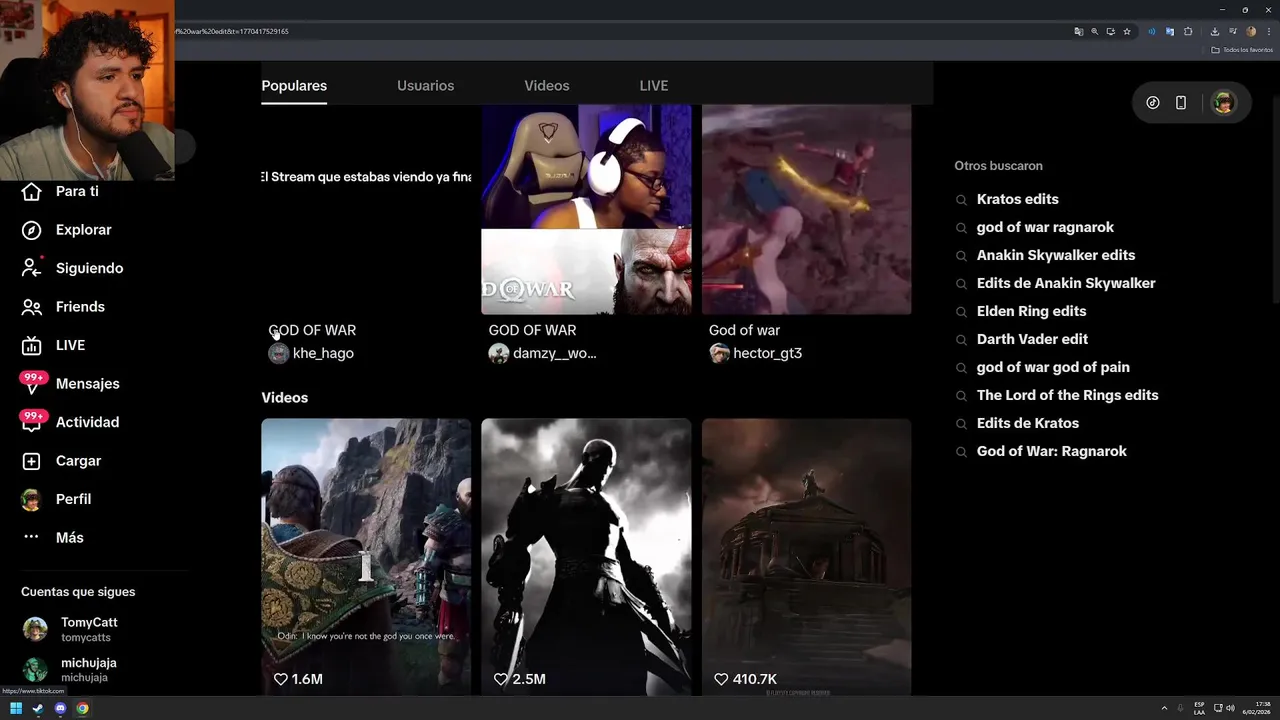Open Discord from the taskbar
This screenshot has height=720, width=1280.
tap(60, 709)
